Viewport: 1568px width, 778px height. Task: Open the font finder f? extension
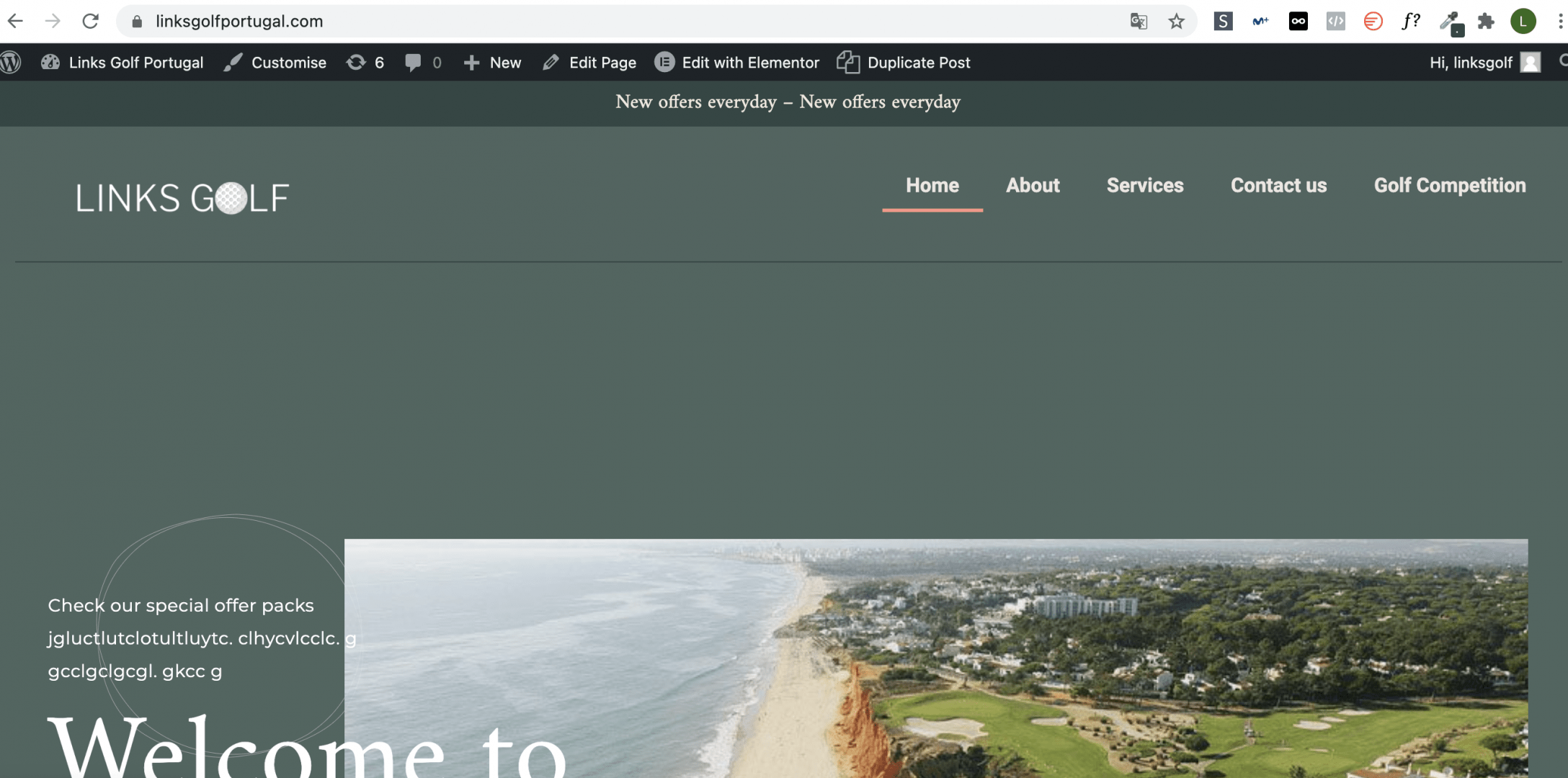pyautogui.click(x=1411, y=22)
